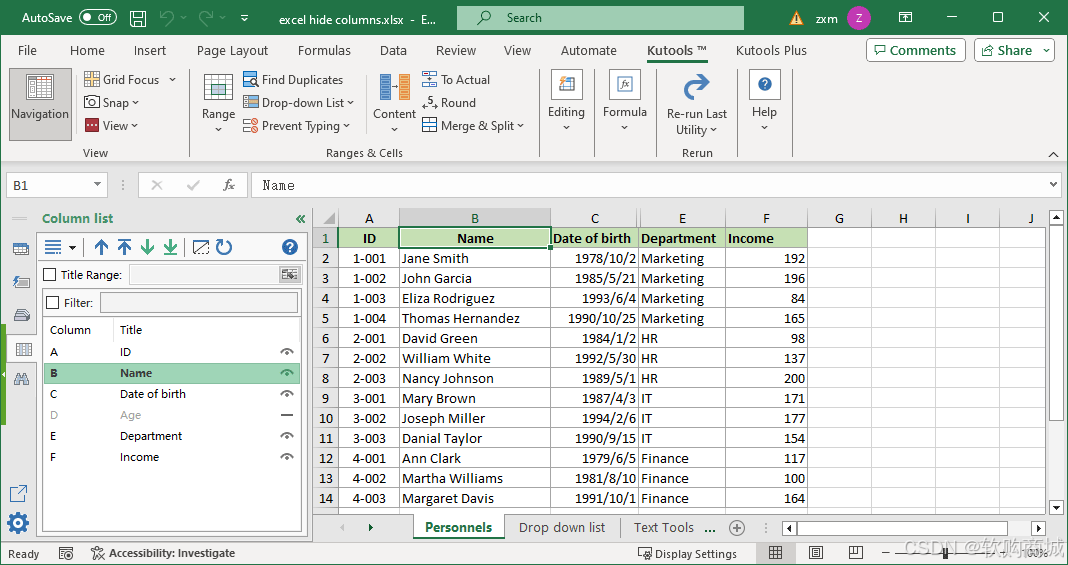Image resolution: width=1068 pixels, height=565 pixels.
Task: Click the Re-run Last Utility arrow icon
Action: point(696,88)
